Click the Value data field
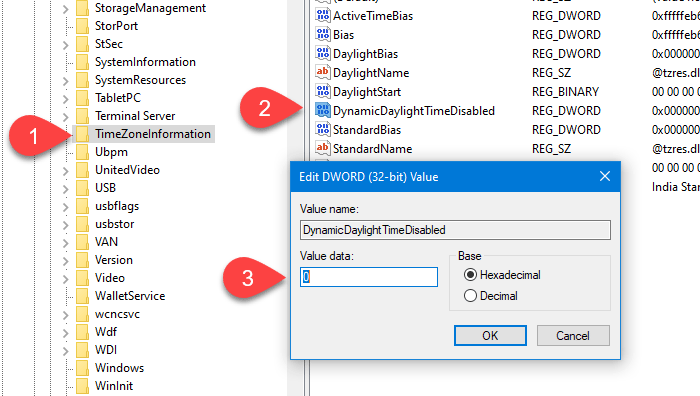The image size is (700, 396). click(369, 277)
